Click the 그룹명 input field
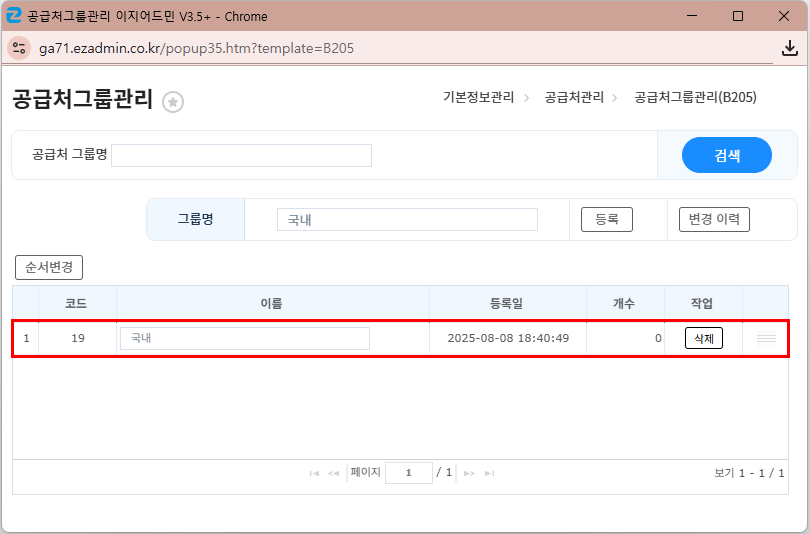Image resolution: width=810 pixels, height=534 pixels. click(407, 219)
